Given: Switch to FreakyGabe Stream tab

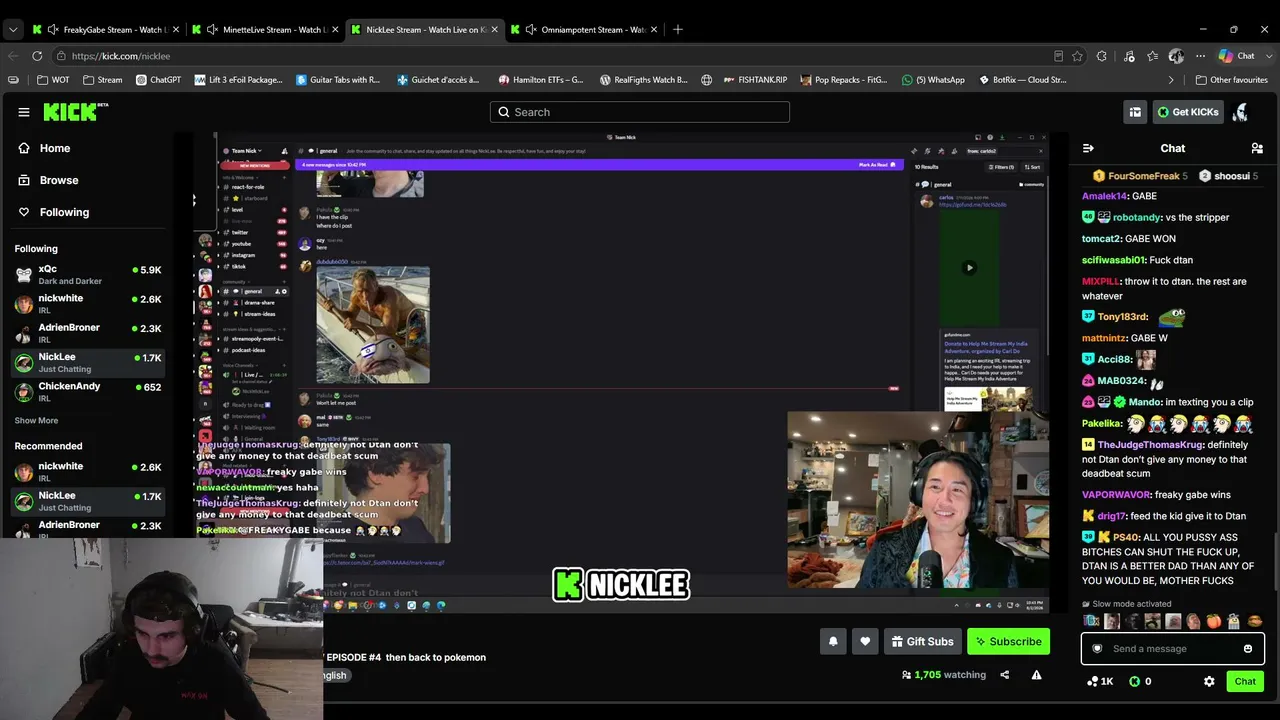Looking at the screenshot, I should coord(106,30).
